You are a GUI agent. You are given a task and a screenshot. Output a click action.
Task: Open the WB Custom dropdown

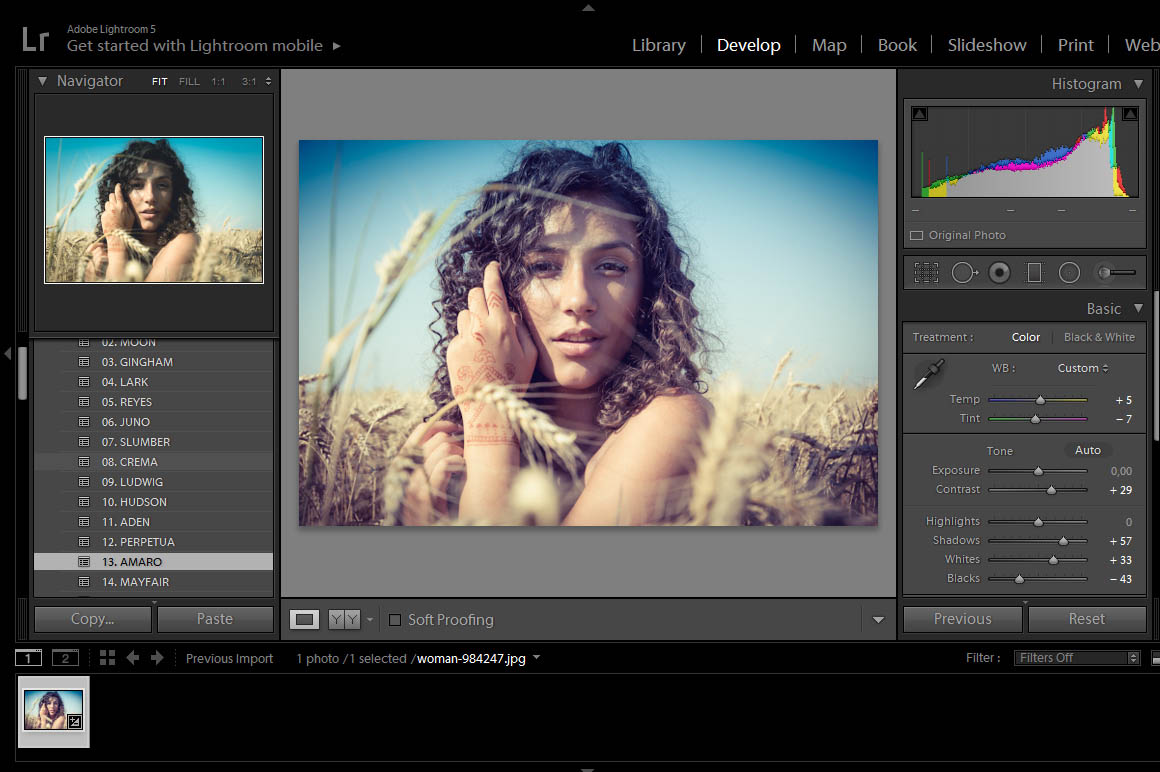[x=1083, y=368]
